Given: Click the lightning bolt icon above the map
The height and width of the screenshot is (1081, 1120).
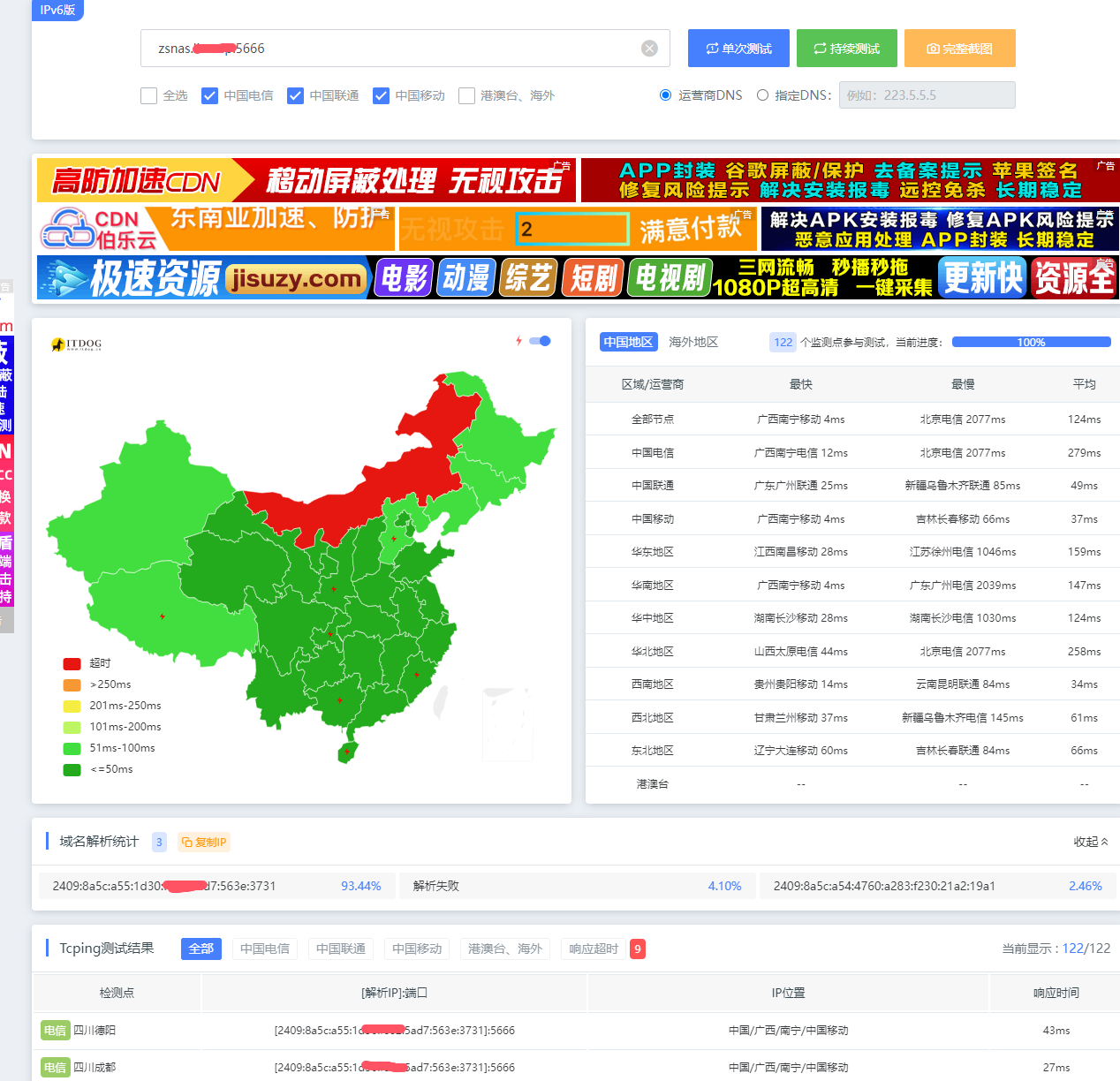Looking at the screenshot, I should [519, 341].
